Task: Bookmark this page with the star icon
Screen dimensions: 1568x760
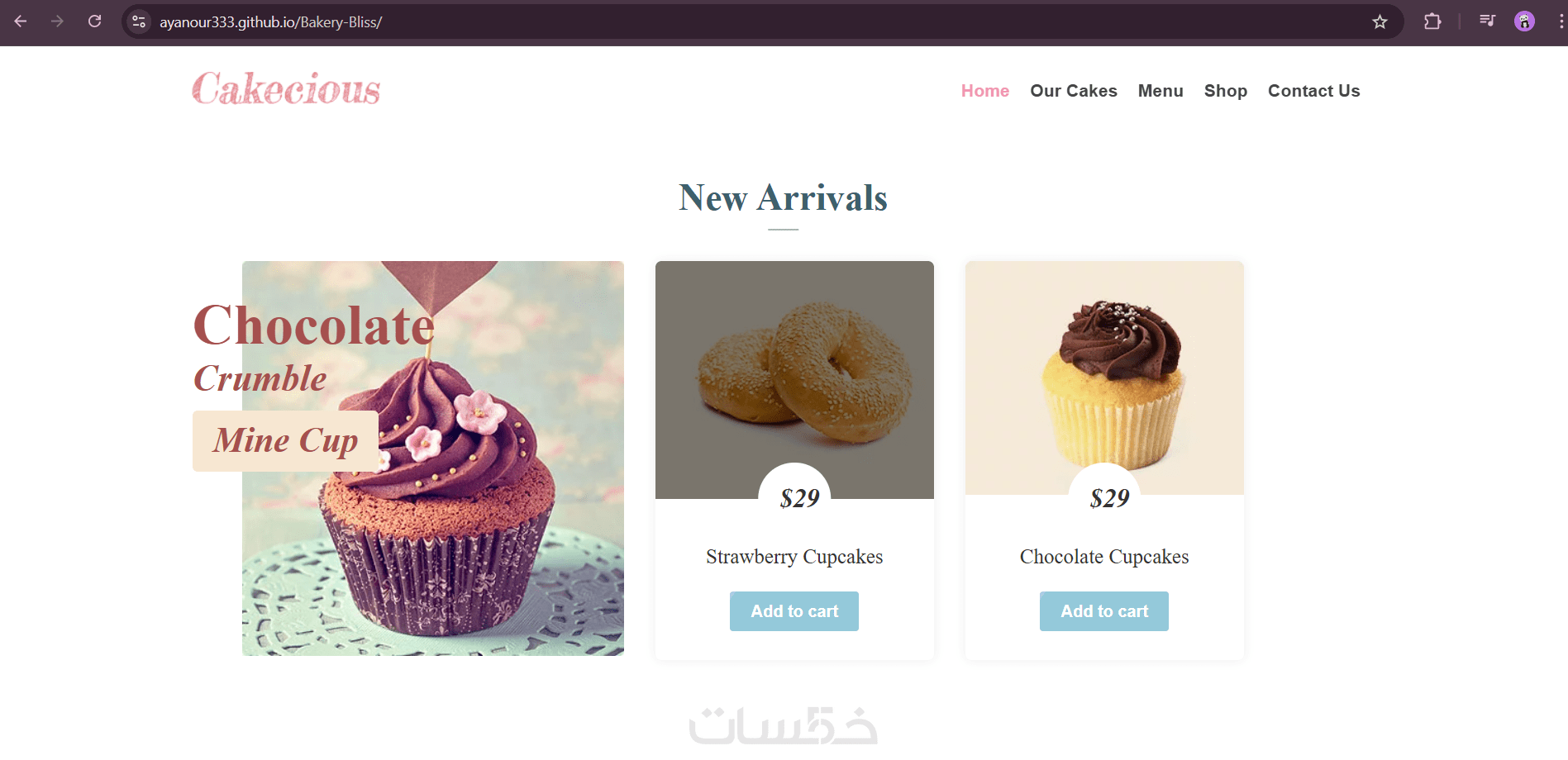Action: click(x=1380, y=21)
